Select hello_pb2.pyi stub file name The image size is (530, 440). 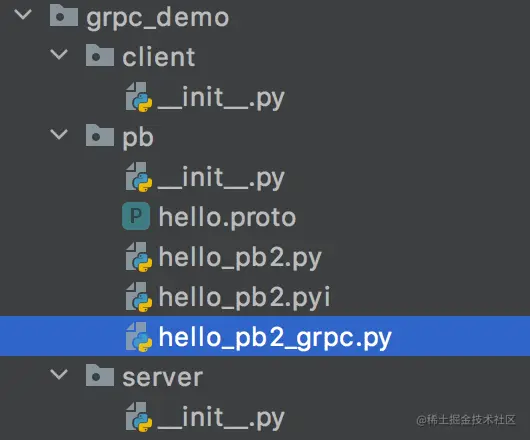coord(245,298)
